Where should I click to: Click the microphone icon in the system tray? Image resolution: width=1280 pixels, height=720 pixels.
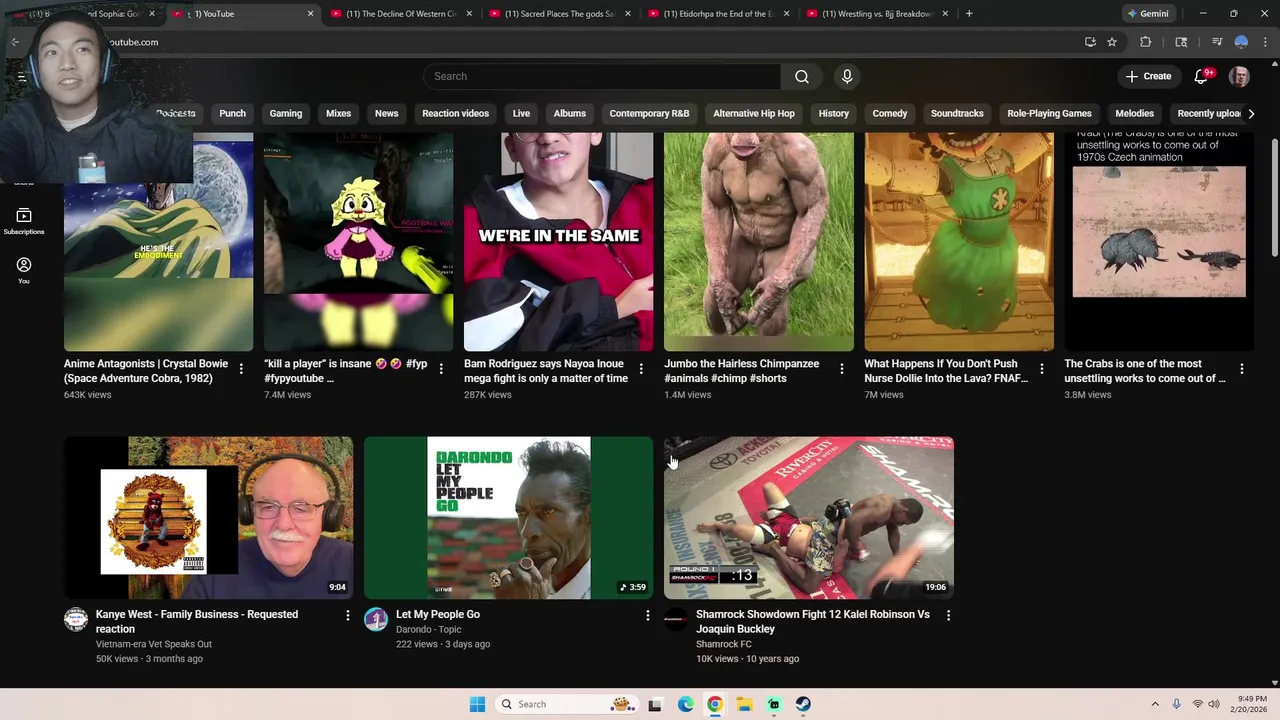[1176, 704]
